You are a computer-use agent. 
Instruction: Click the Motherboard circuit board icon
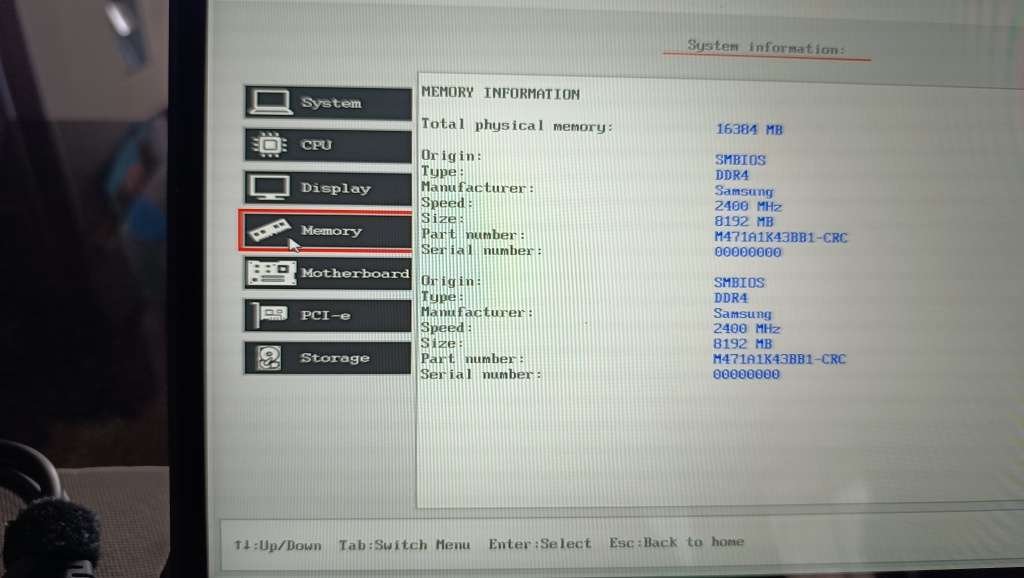pyautogui.click(x=271, y=272)
